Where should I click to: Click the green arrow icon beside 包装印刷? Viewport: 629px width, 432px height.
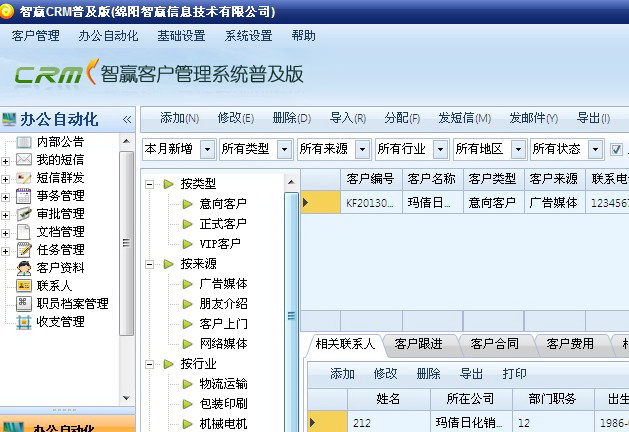(x=187, y=404)
